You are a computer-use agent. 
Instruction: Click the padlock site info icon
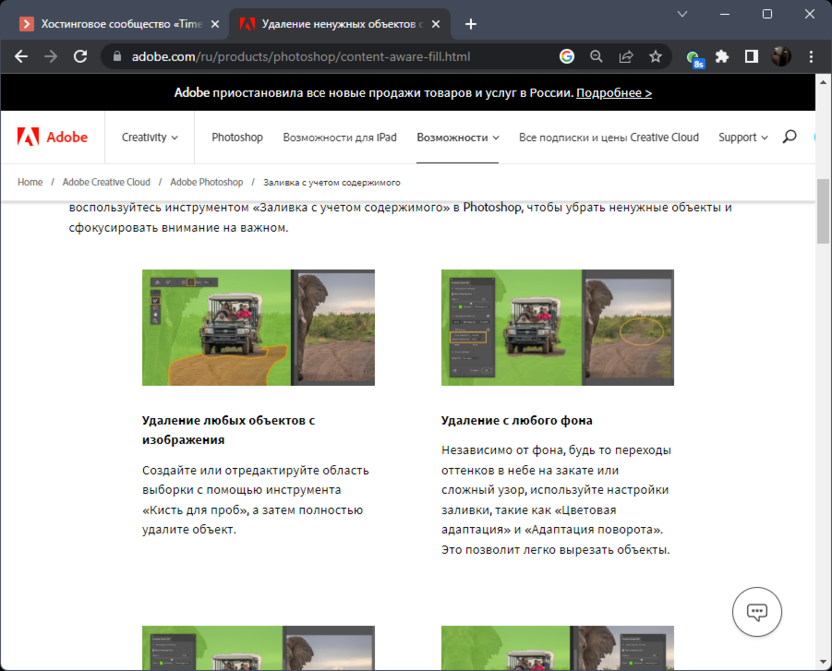coord(117,56)
